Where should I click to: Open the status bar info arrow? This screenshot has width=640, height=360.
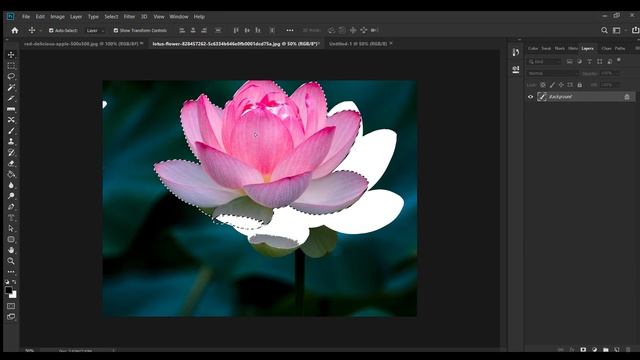click(113, 350)
